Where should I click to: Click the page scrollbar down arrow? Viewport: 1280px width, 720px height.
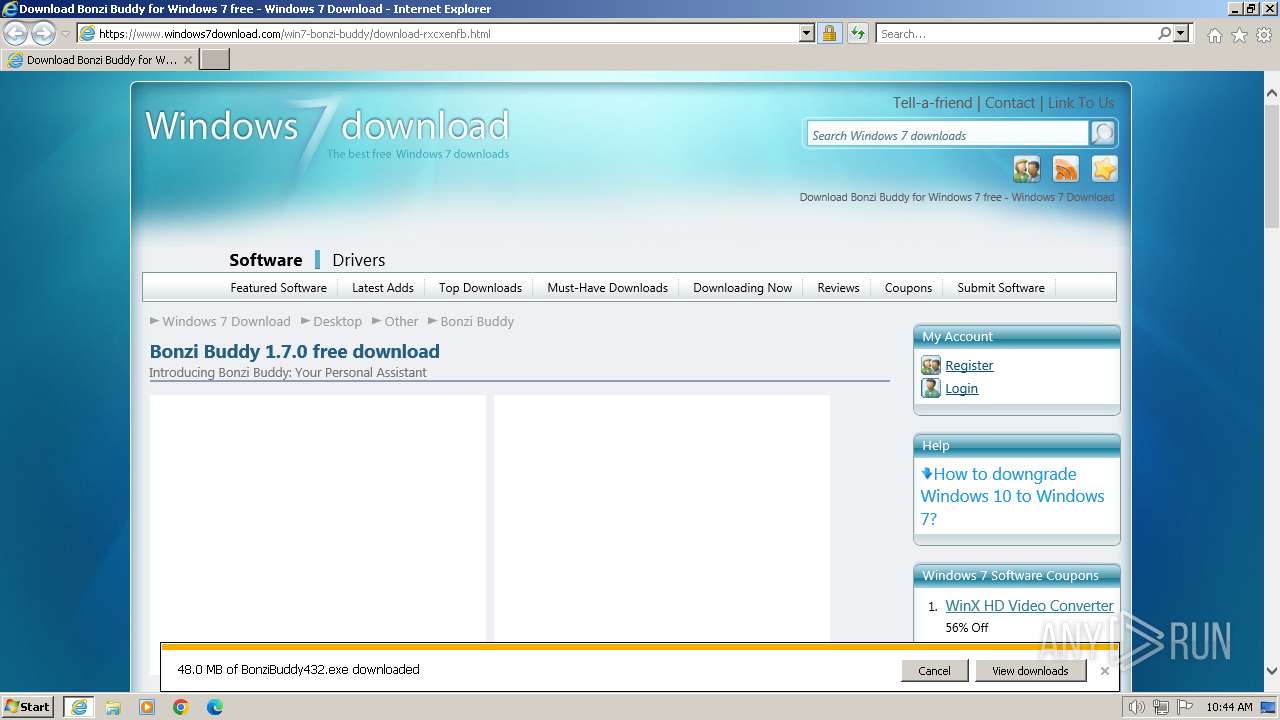click(1272, 672)
